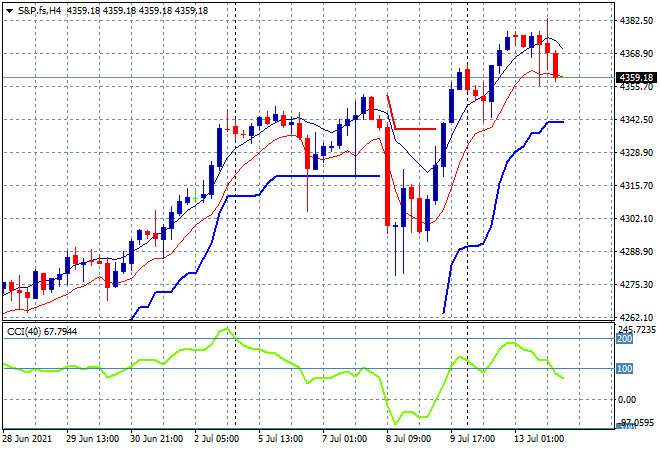The width and height of the screenshot is (660, 450).
Task: Click the 7 Jul 01:00 time label
Action: pos(344,439)
